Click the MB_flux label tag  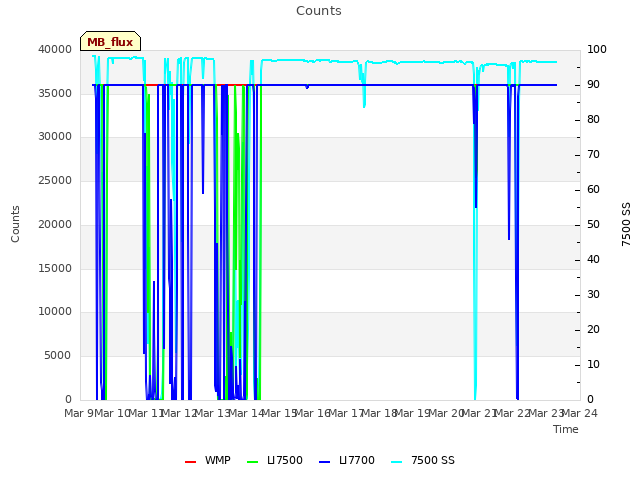point(110,41)
